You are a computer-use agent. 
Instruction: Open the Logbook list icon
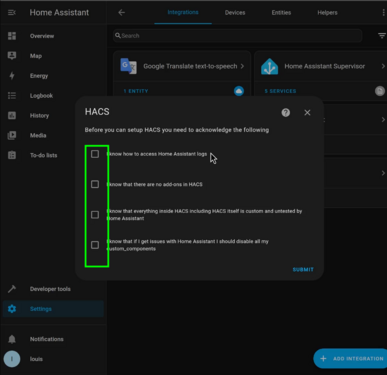[12, 96]
